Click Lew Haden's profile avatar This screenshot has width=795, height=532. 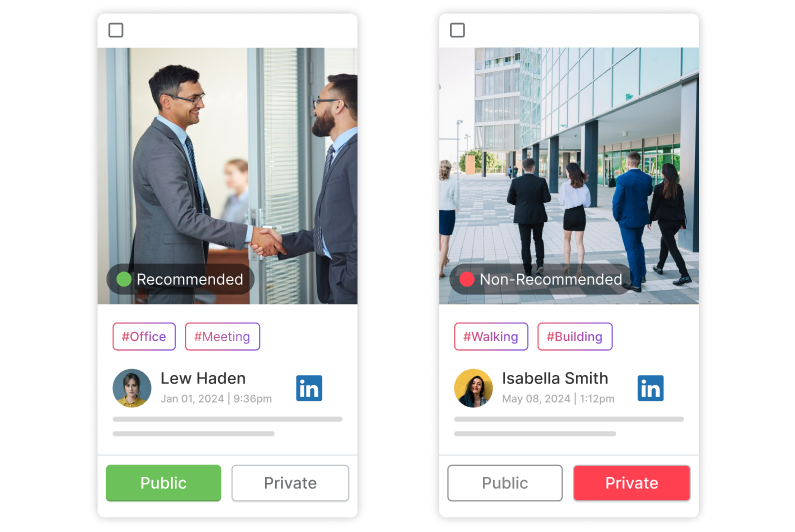(132, 388)
